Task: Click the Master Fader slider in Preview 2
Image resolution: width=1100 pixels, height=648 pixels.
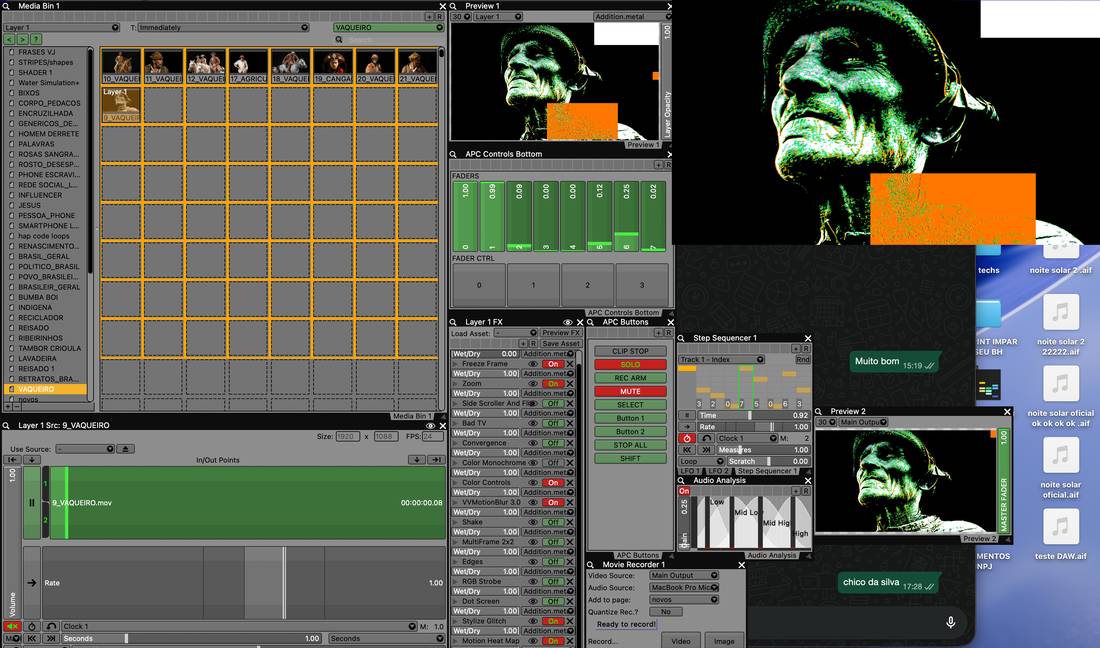Action: coord(1003,480)
